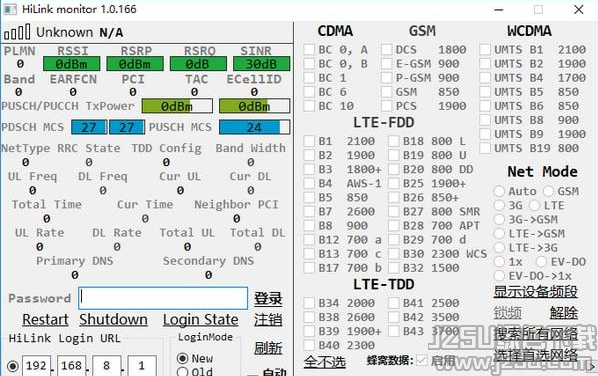This screenshot has height=376, width=598.
Task: Tick LTE-TDD B40 2300 checkbox
Action: pos(309,345)
